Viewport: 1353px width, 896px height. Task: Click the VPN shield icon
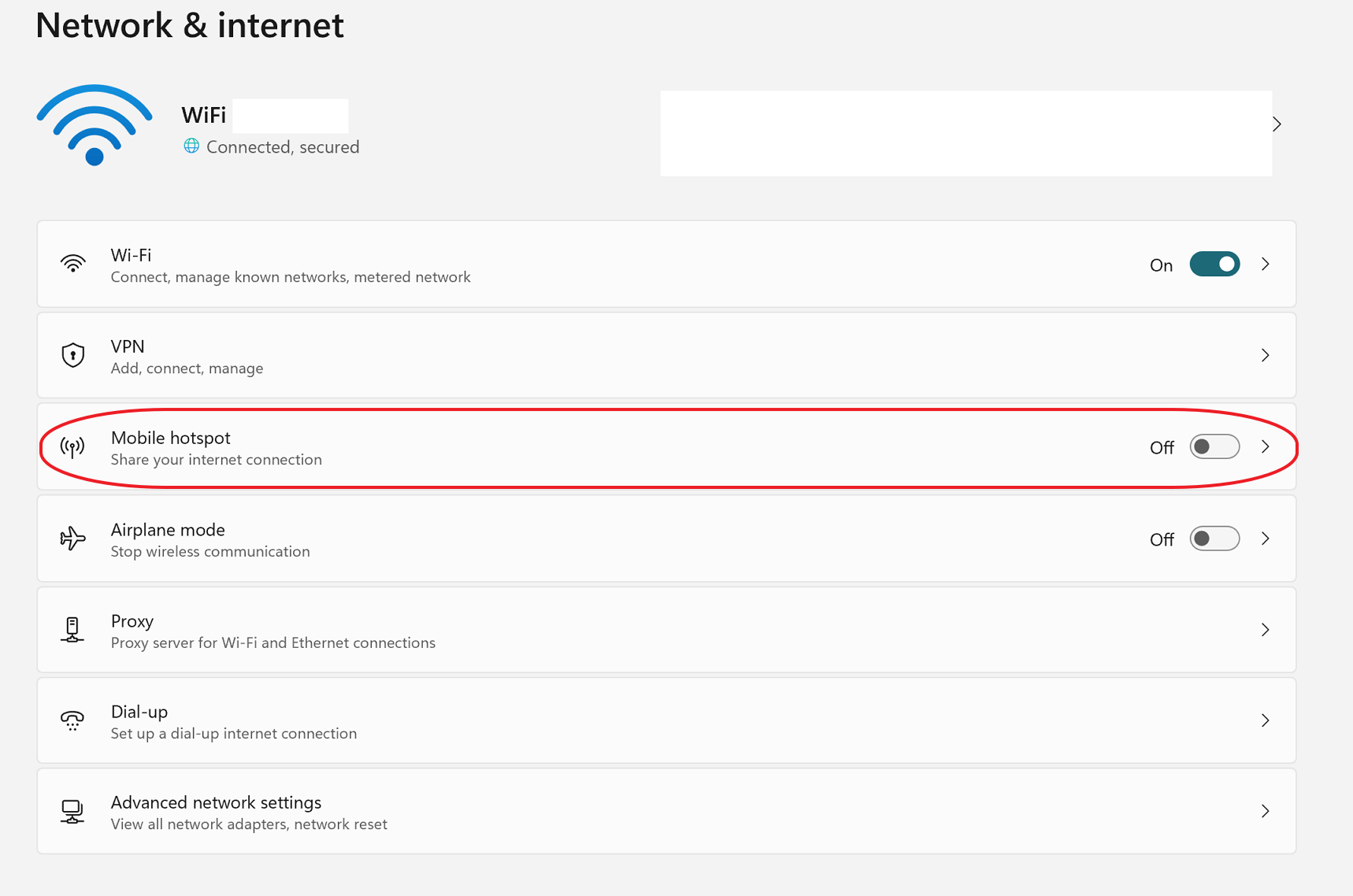(73, 355)
